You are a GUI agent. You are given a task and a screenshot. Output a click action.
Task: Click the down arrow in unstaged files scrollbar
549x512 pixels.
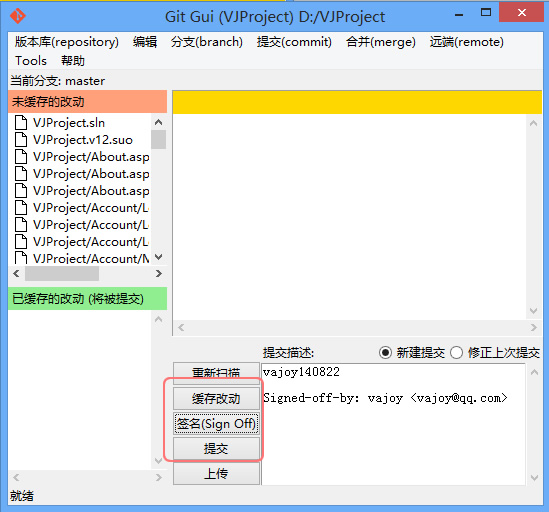(x=159, y=257)
